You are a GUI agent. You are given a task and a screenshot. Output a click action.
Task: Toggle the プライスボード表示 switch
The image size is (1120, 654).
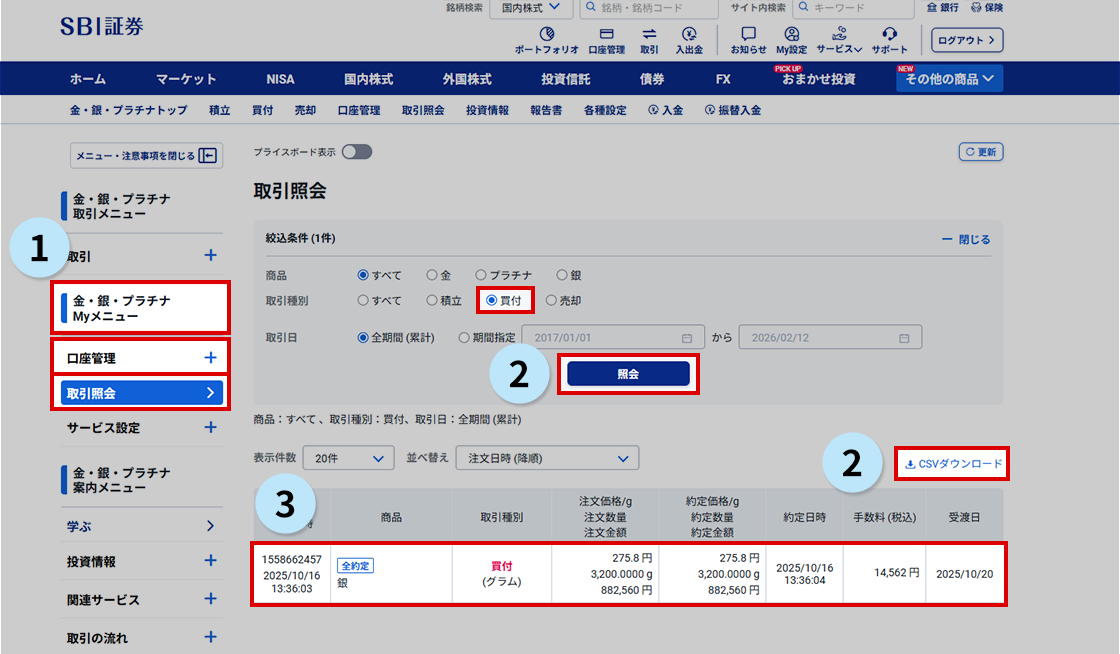[x=357, y=152]
